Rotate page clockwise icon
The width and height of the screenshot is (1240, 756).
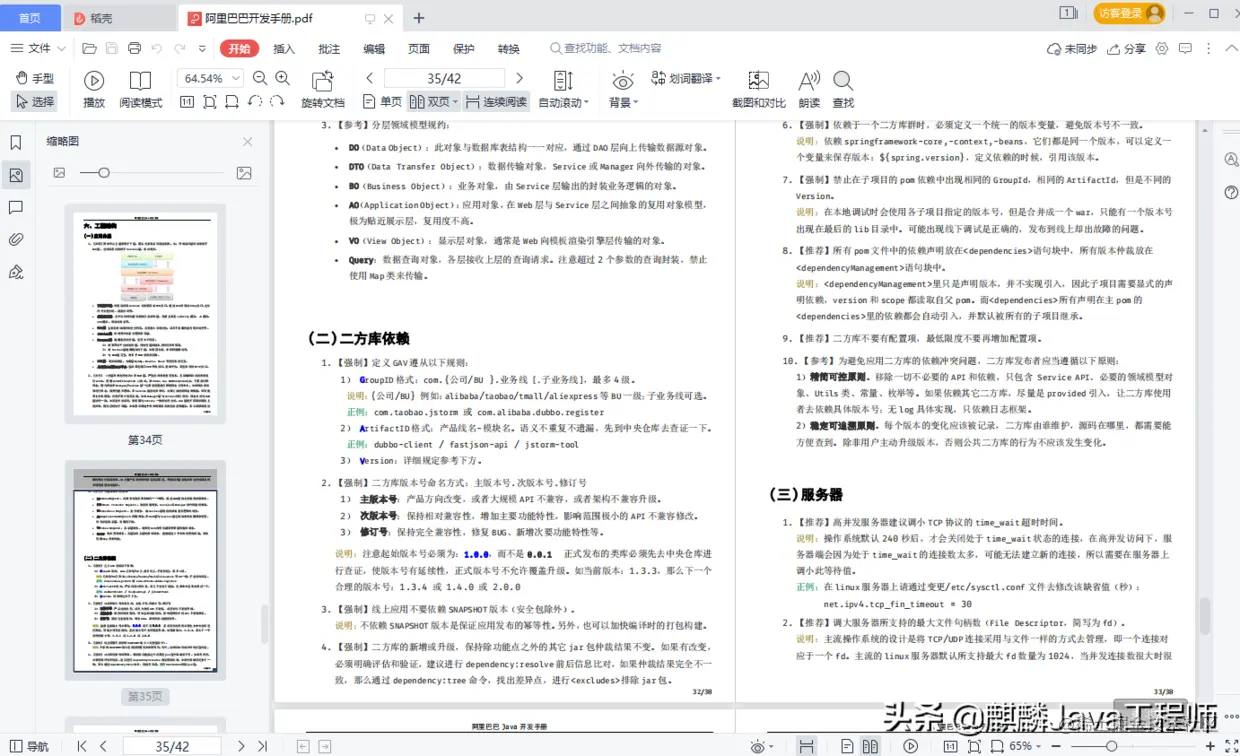click(277, 102)
